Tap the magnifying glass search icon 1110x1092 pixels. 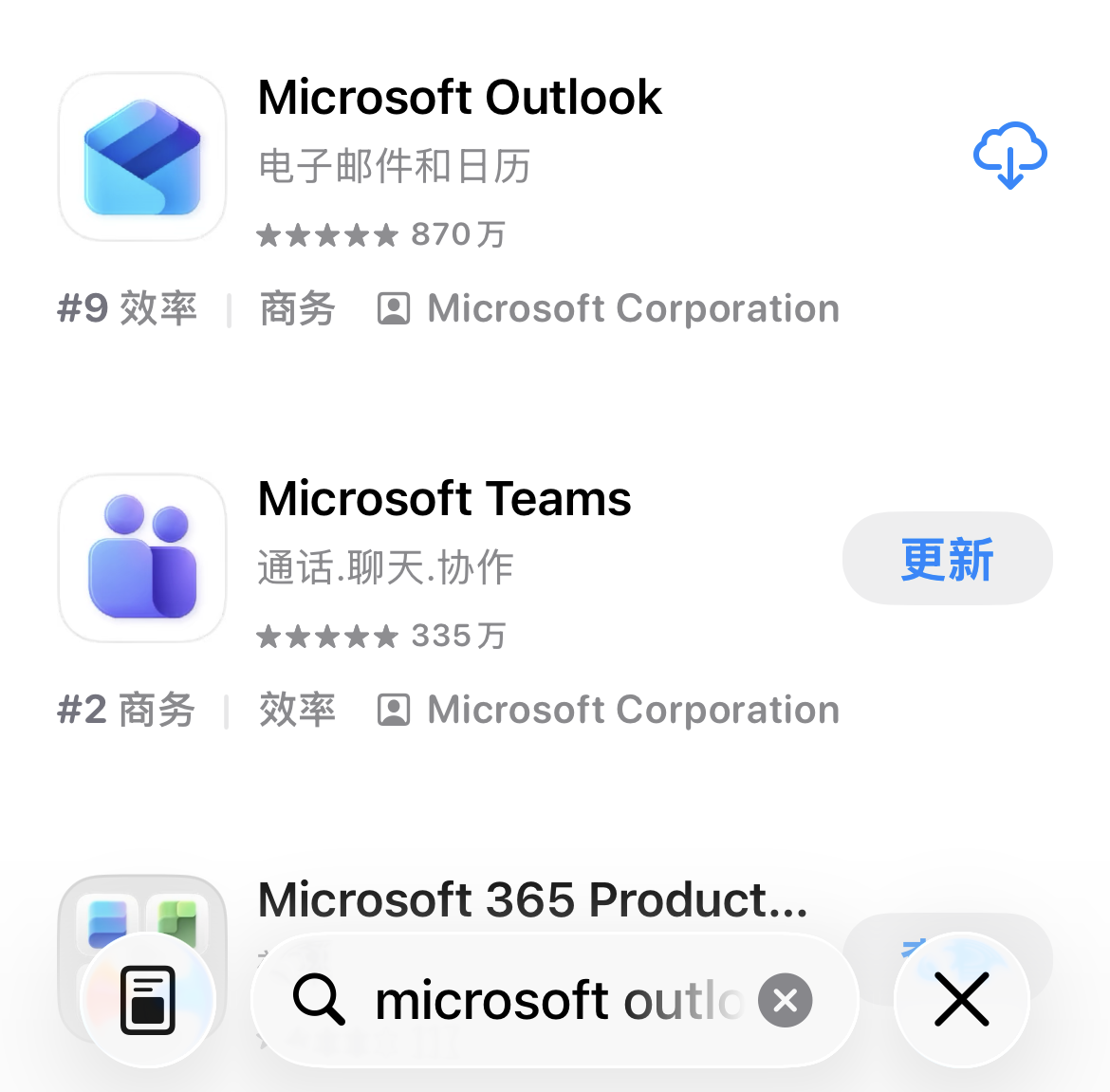coord(318,1000)
